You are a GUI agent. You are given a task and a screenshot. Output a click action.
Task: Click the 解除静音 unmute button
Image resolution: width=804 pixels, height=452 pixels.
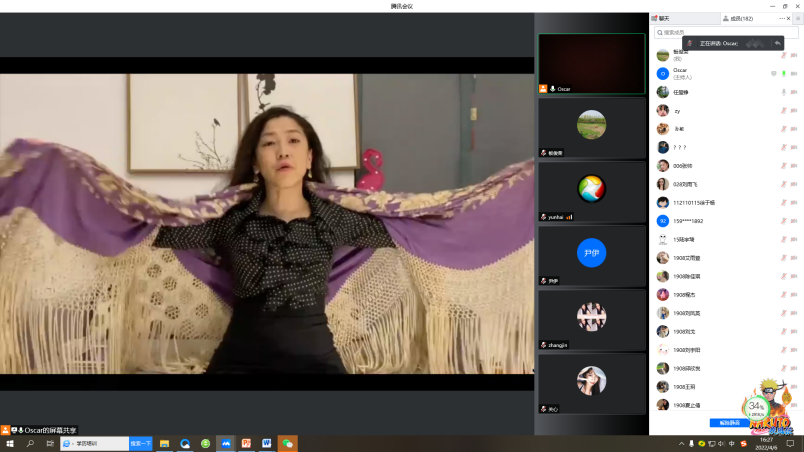(728, 422)
